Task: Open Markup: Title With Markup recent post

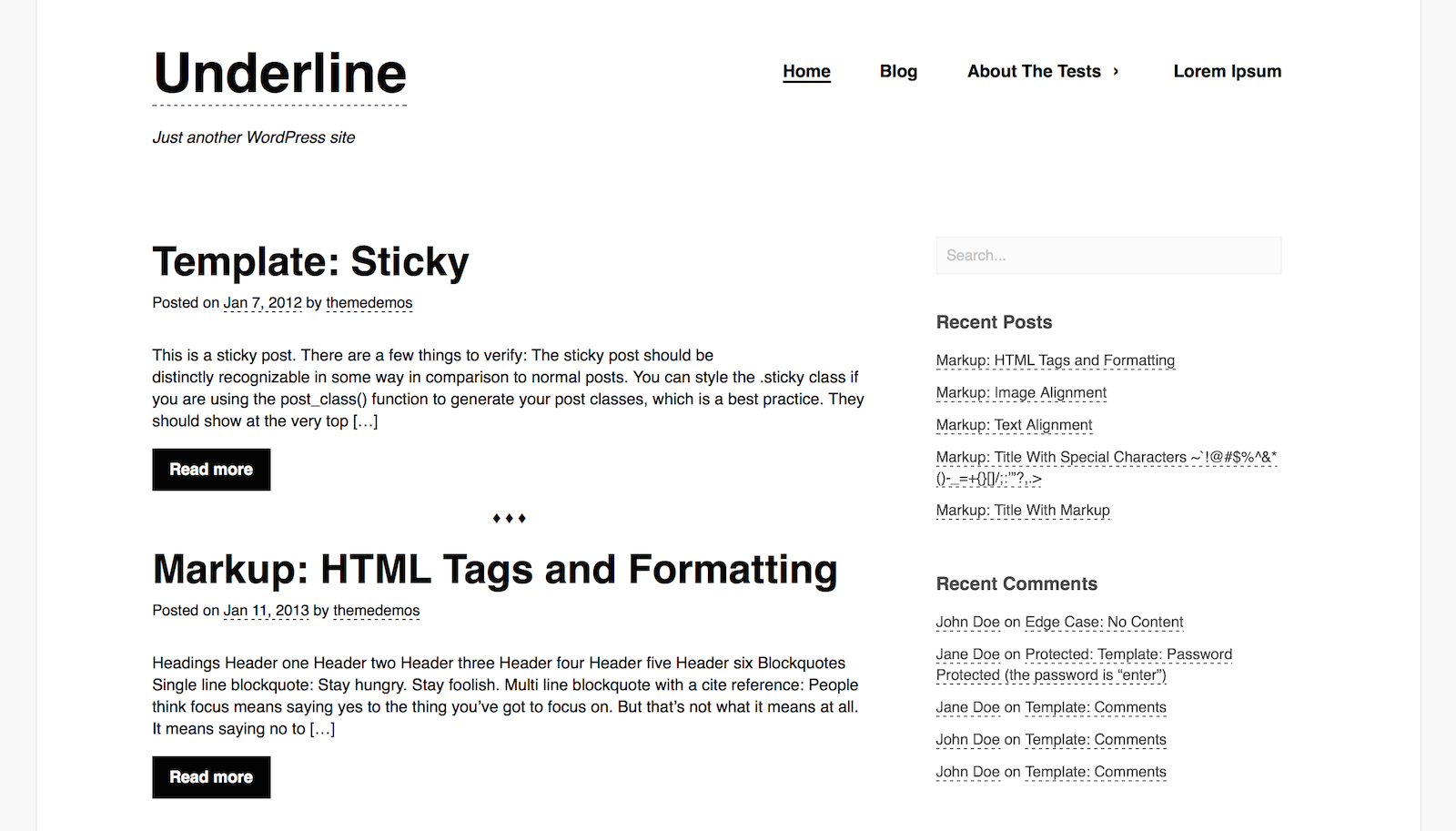Action: tap(1023, 511)
